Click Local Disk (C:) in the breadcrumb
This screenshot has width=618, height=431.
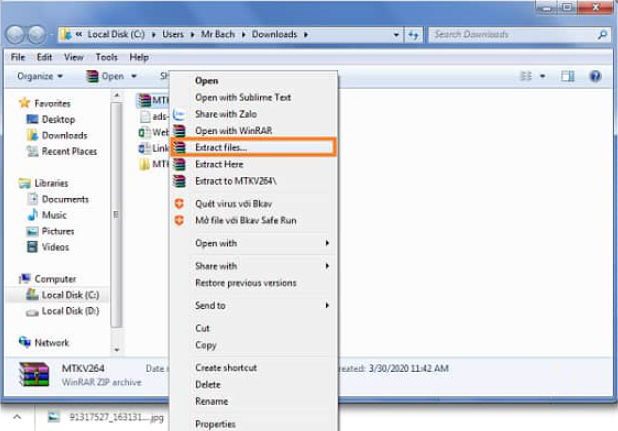(x=116, y=35)
